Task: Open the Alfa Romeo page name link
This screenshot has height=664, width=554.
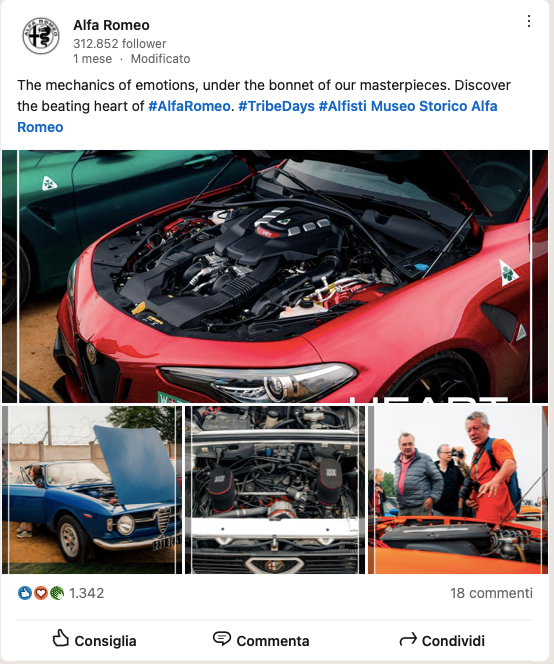Action: coord(111,25)
